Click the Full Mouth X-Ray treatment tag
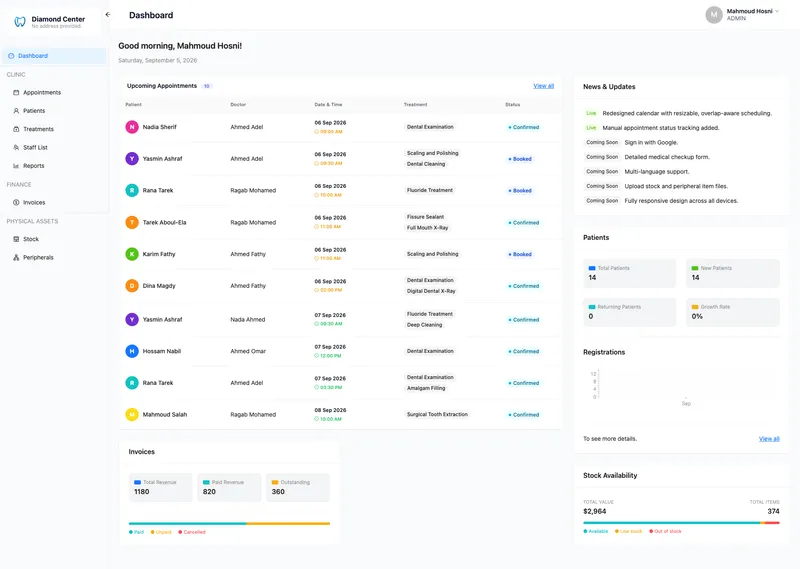Screen dimensions: 800x569 428,228
